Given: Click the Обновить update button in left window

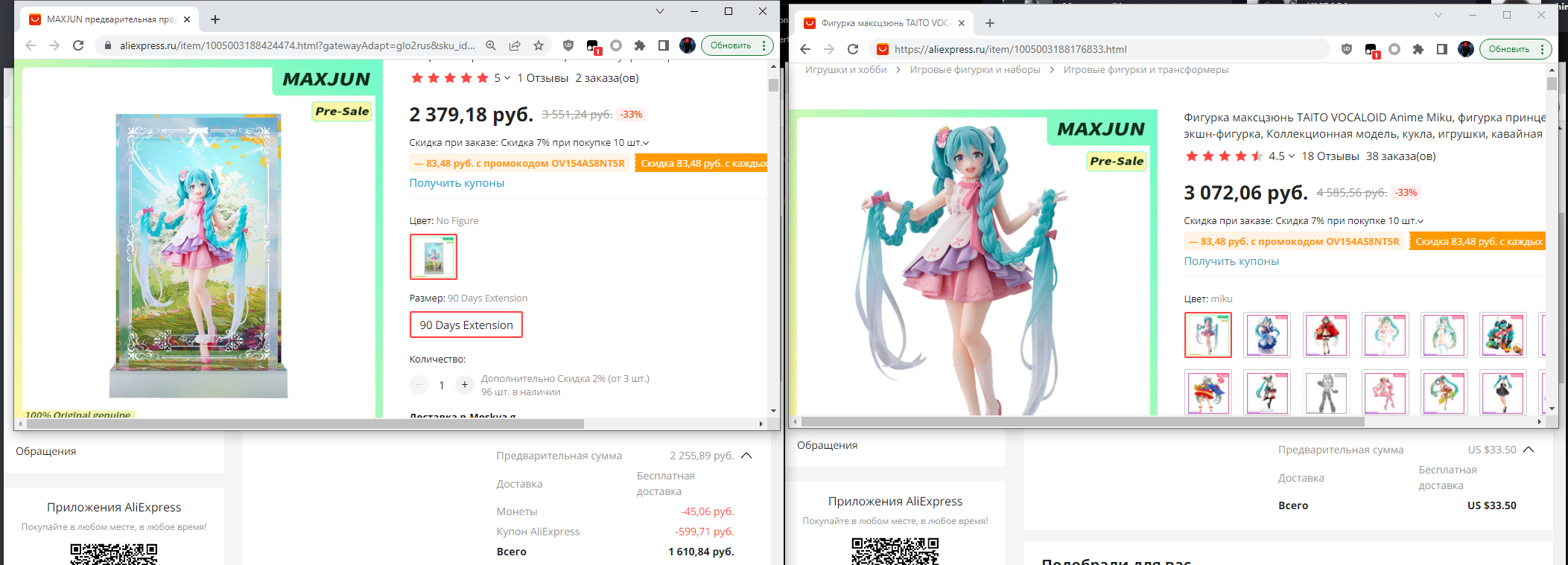Looking at the screenshot, I should pyautogui.click(x=731, y=45).
